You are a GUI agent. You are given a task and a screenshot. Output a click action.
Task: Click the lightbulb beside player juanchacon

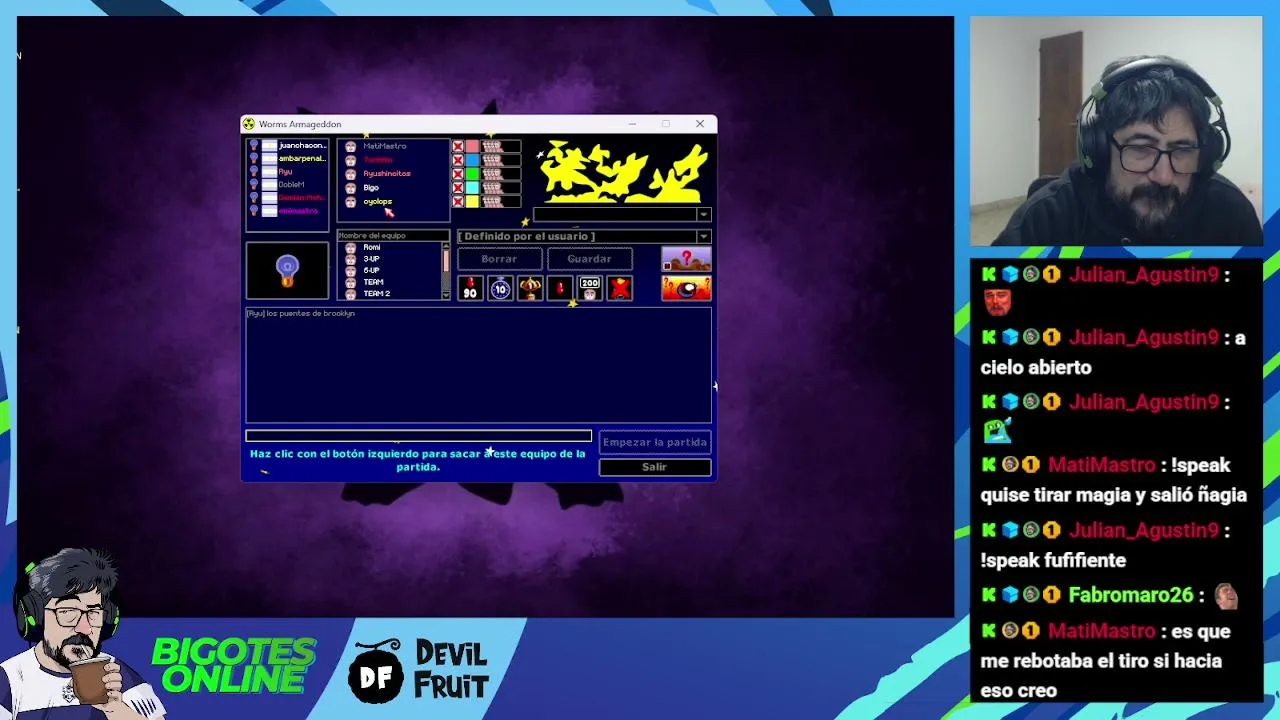tap(254, 146)
